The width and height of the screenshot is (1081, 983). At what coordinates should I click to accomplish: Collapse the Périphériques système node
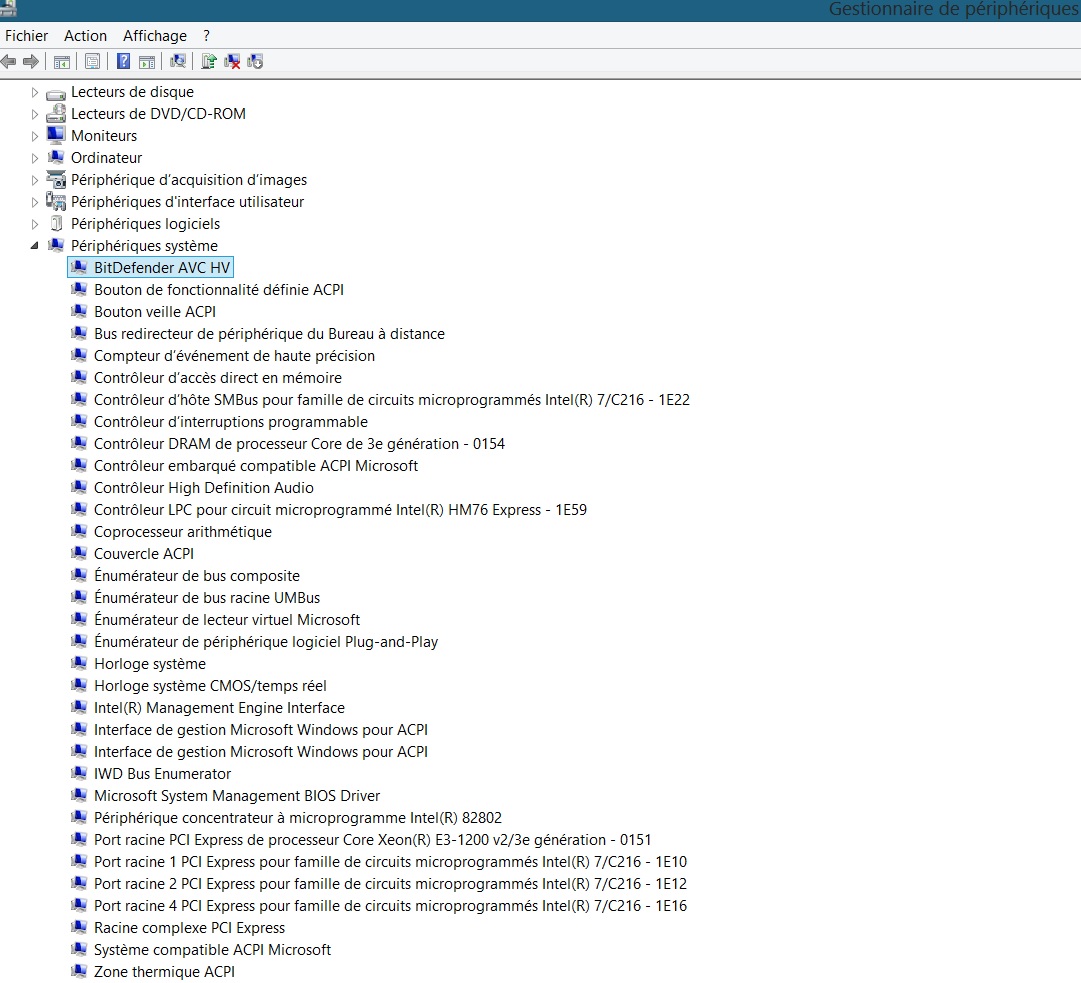point(34,246)
